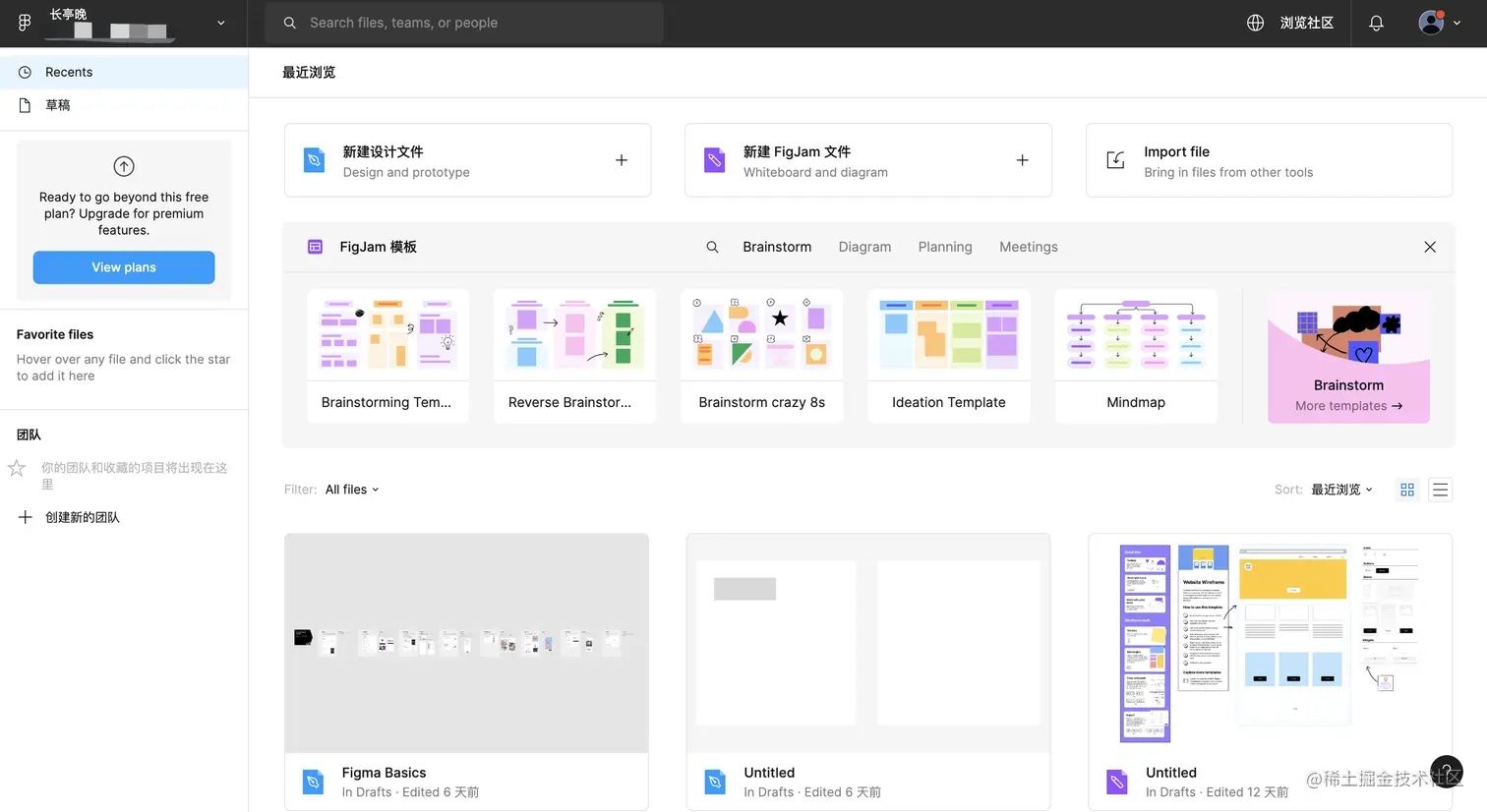
Task: Click the design file icon of middle Untitled
Action: point(715,783)
